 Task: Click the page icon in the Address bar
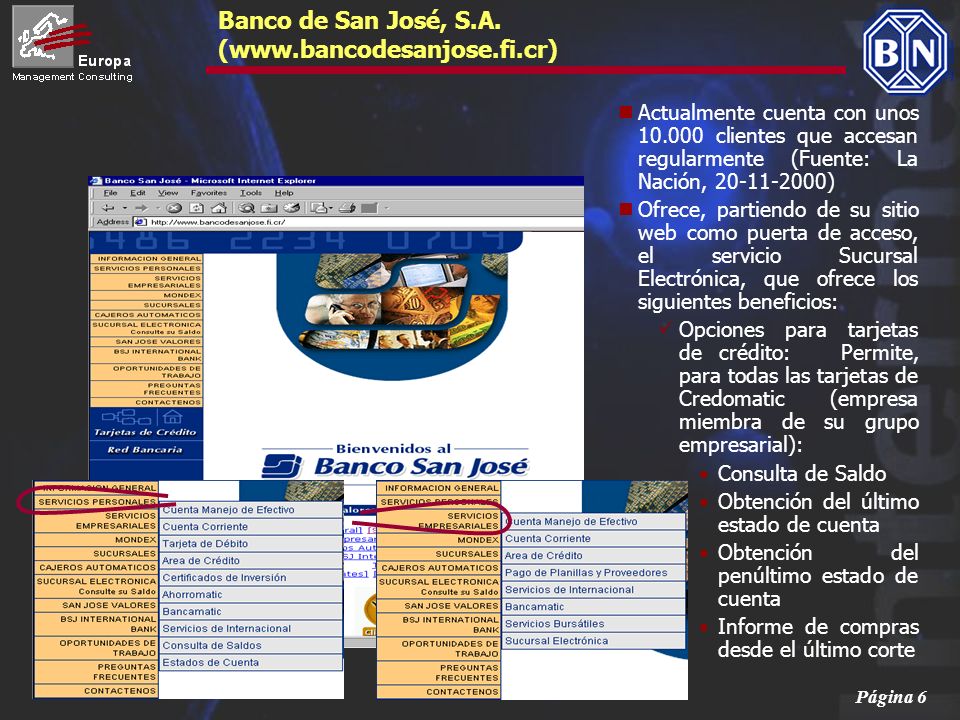(x=140, y=222)
